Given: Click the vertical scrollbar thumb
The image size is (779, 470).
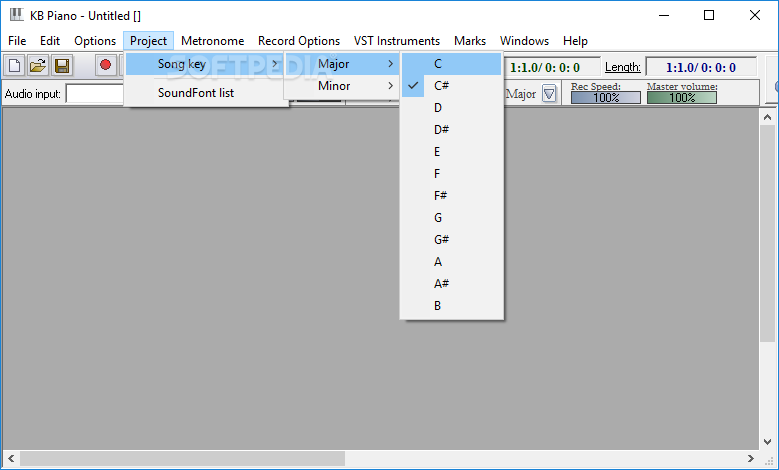Looking at the screenshot, I should 767,233.
